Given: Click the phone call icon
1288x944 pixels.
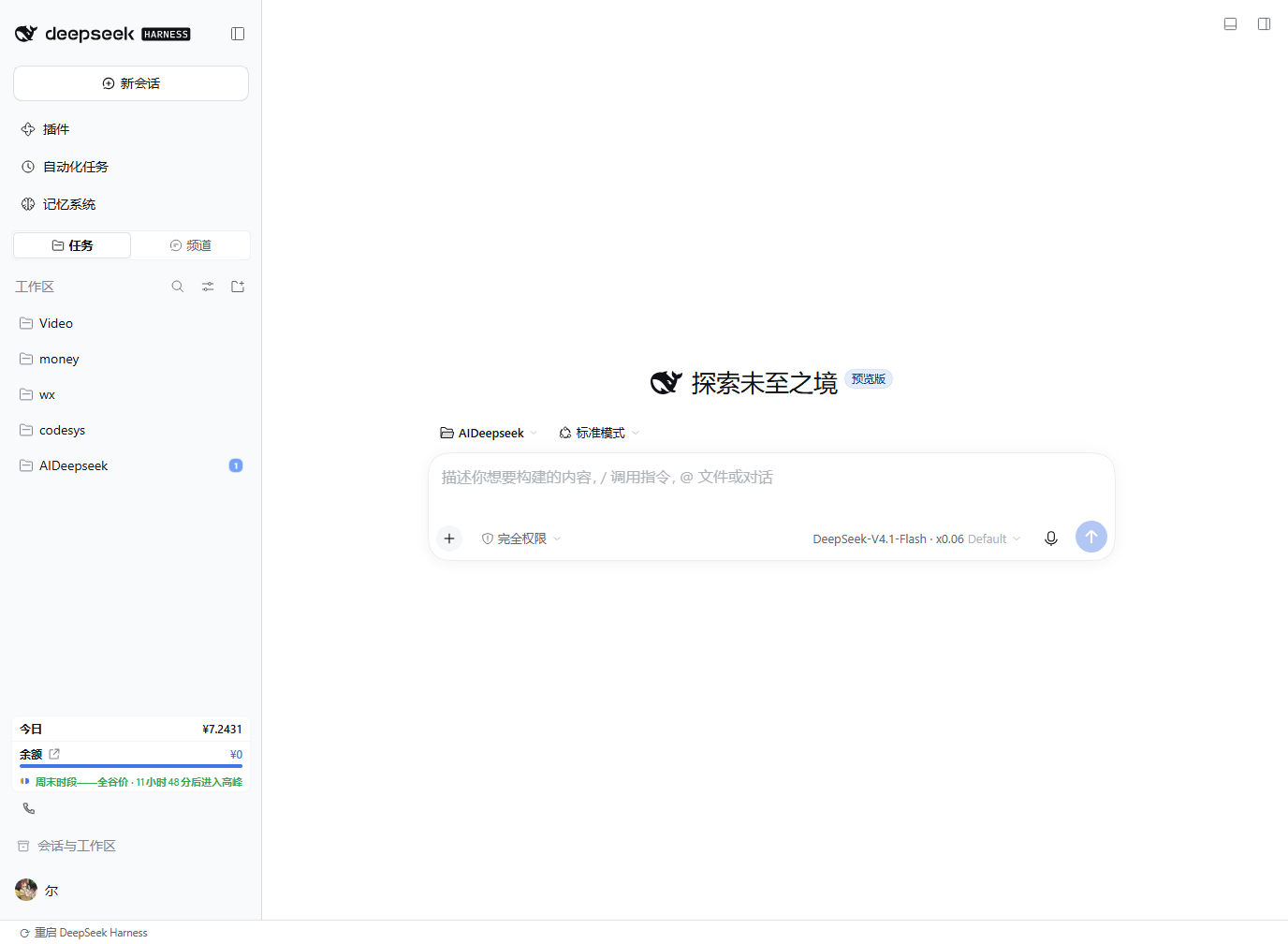Looking at the screenshot, I should (29, 808).
